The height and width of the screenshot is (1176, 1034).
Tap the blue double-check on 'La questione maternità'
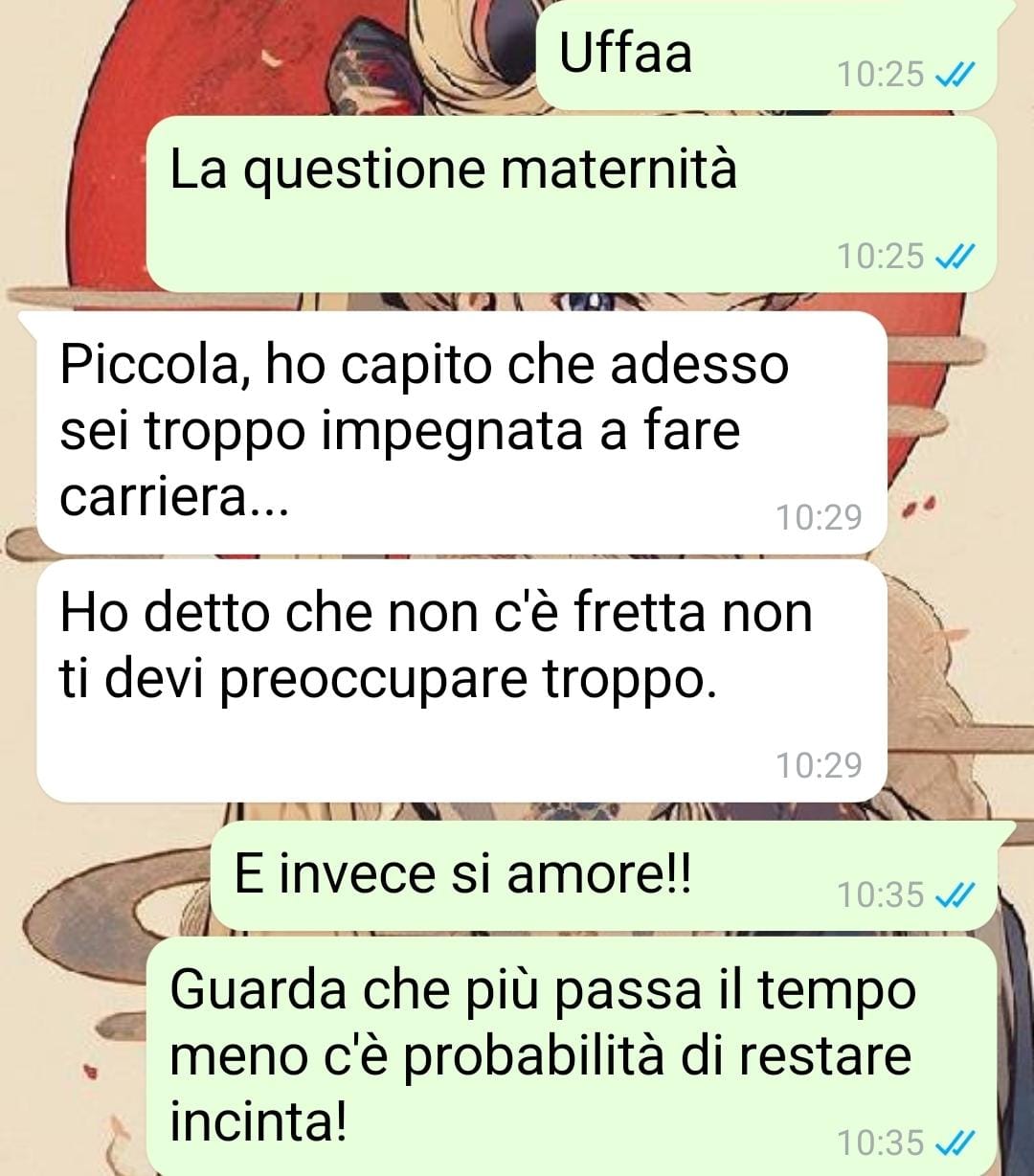pyautogui.click(x=954, y=256)
